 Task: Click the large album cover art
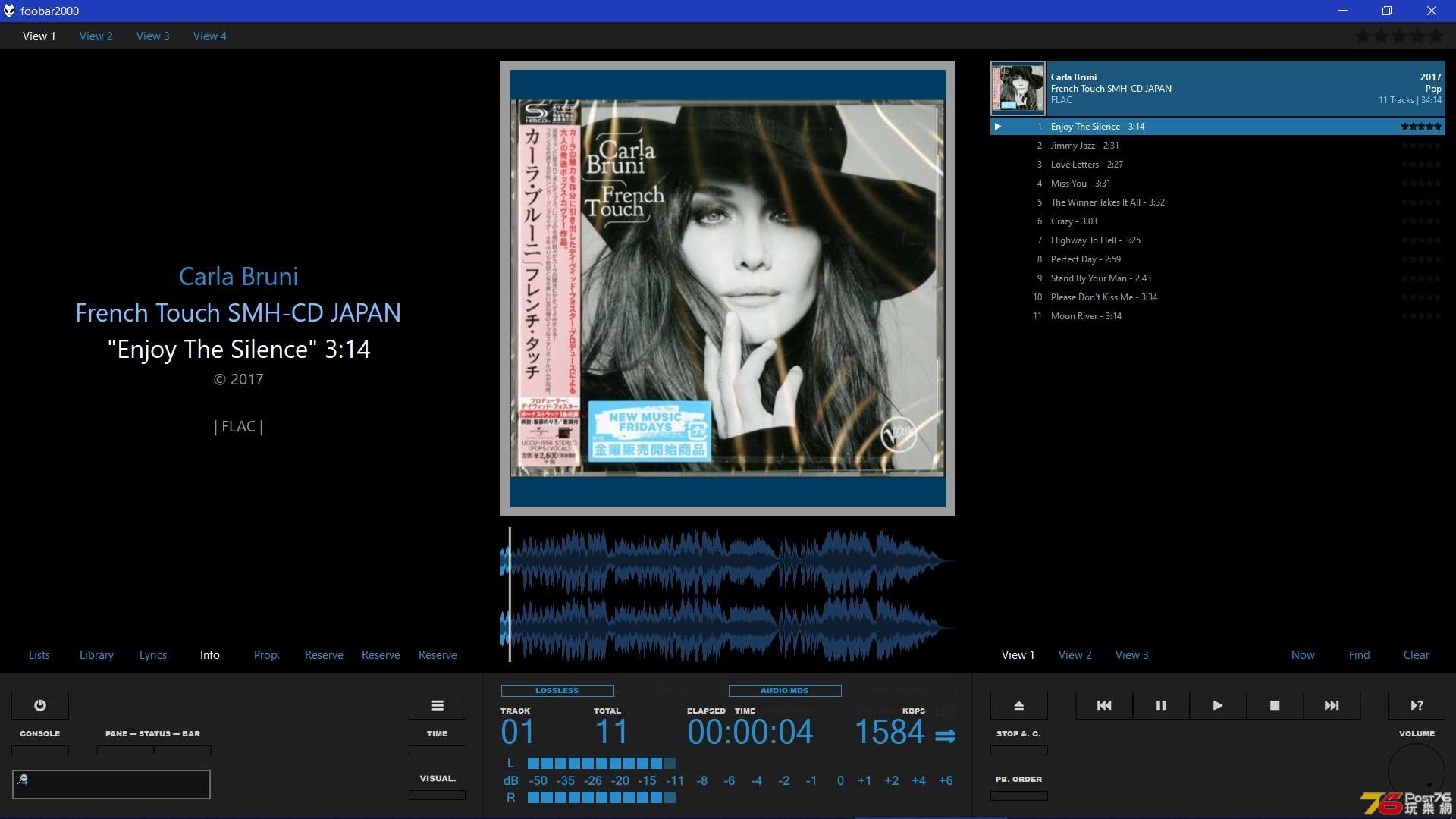coord(728,288)
